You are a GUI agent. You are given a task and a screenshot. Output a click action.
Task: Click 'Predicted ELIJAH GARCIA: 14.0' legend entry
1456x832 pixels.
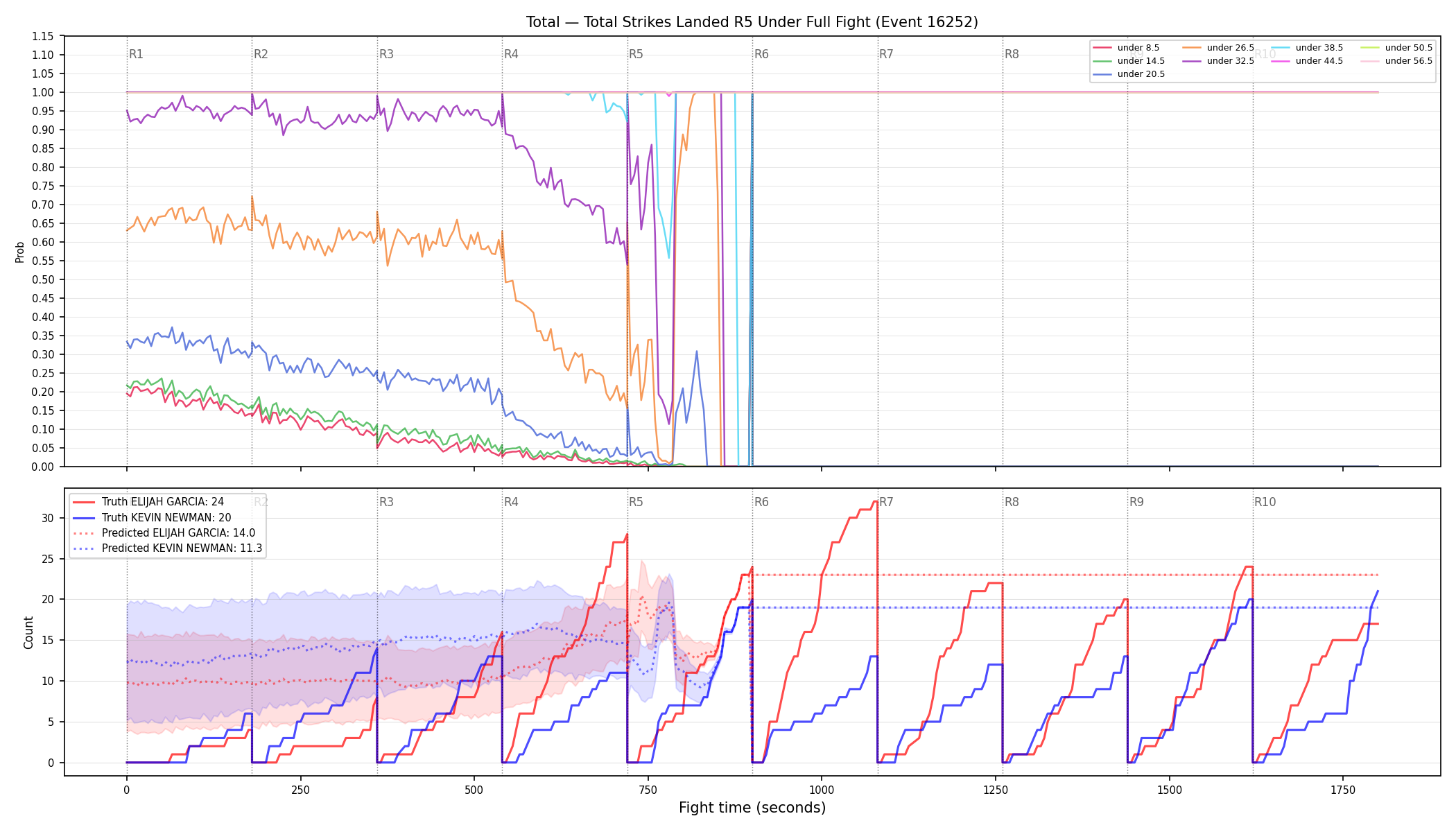[x=178, y=533]
